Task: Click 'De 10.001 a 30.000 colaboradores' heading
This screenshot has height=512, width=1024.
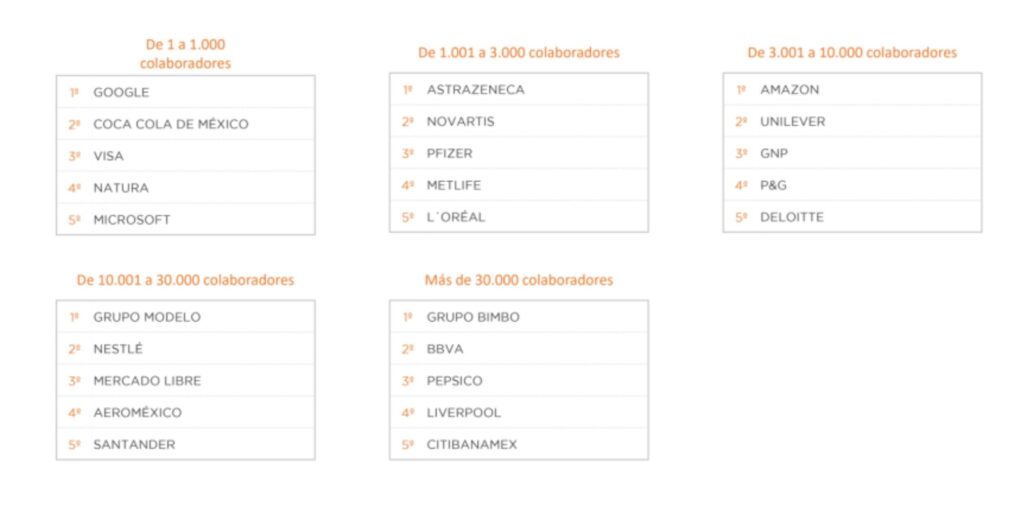Action: [185, 280]
